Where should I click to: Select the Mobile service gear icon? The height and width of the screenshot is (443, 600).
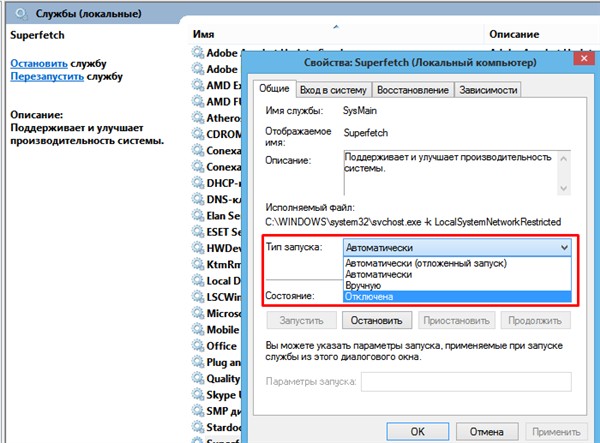click(198, 329)
